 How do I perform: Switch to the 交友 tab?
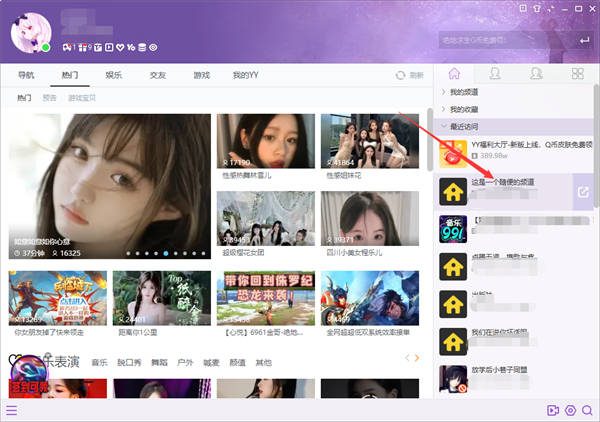[158, 75]
